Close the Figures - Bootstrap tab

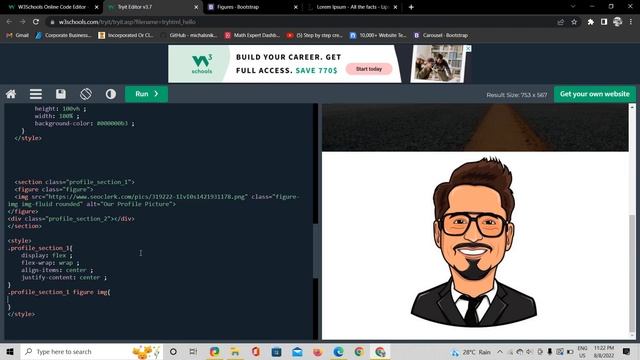tap(296, 7)
